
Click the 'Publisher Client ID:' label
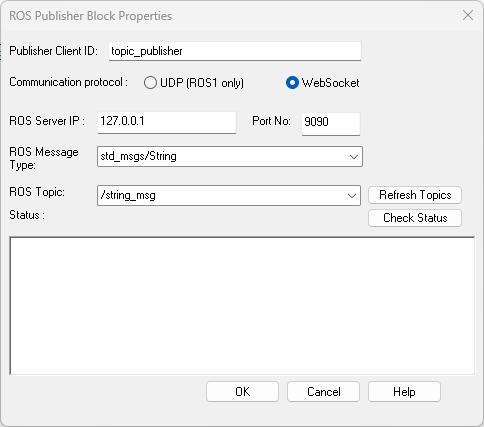click(53, 51)
